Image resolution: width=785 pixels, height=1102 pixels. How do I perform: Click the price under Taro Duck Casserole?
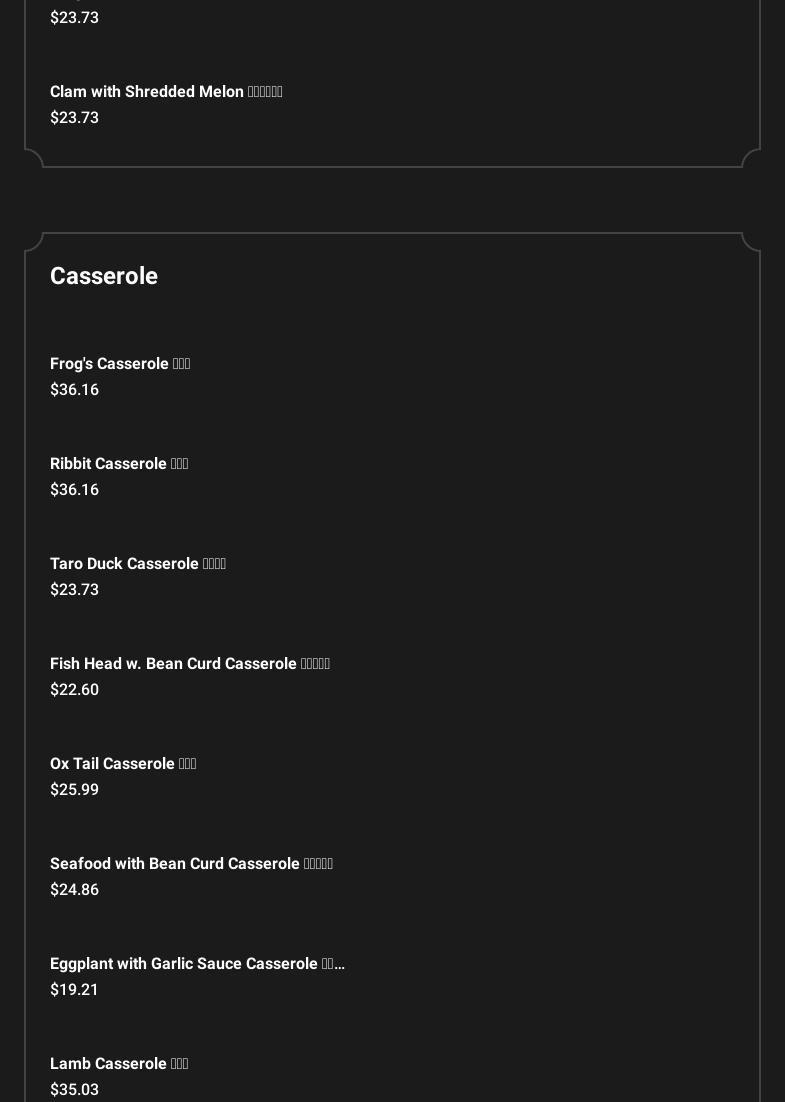pyautogui.click(x=75, y=590)
